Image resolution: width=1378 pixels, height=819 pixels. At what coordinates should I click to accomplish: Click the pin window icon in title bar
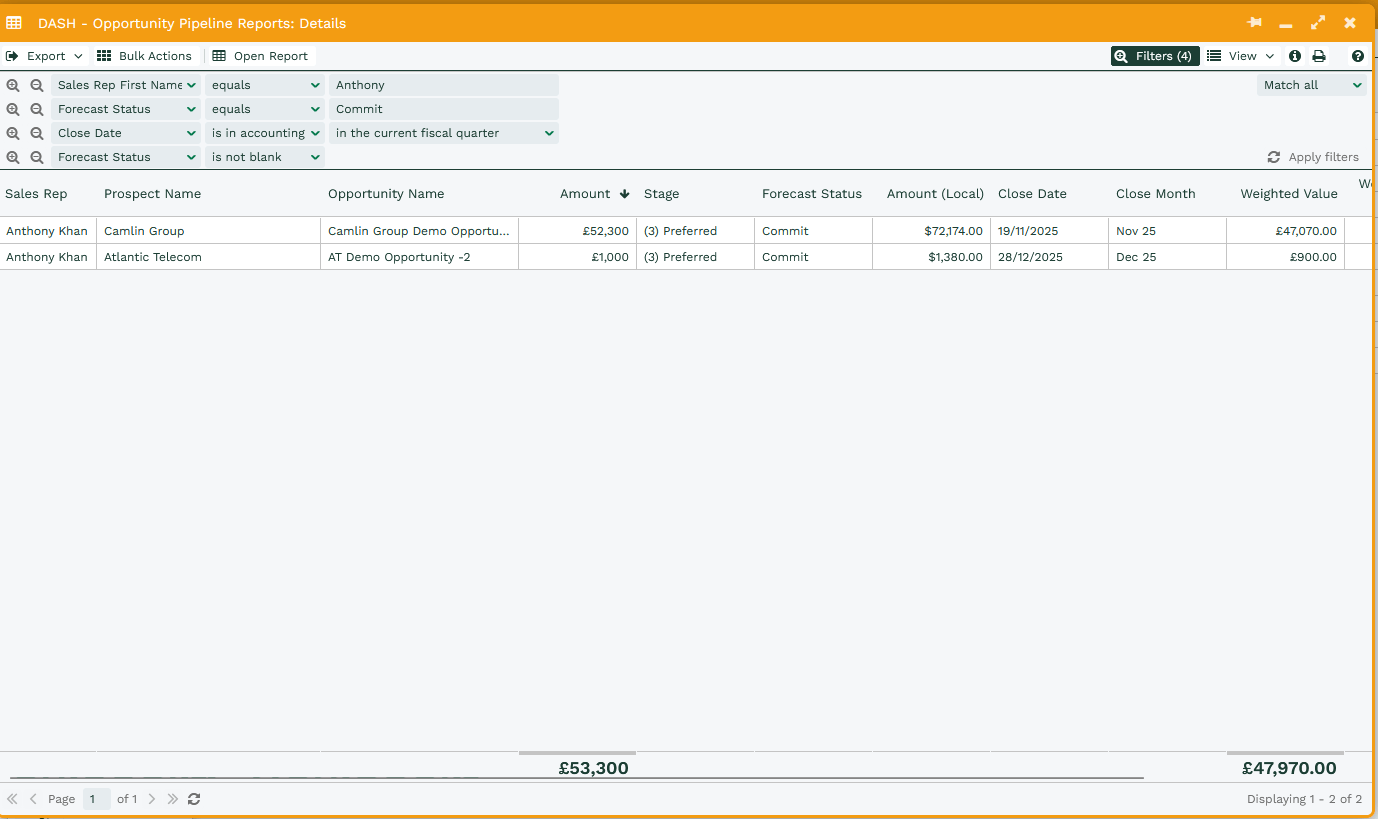point(1254,23)
